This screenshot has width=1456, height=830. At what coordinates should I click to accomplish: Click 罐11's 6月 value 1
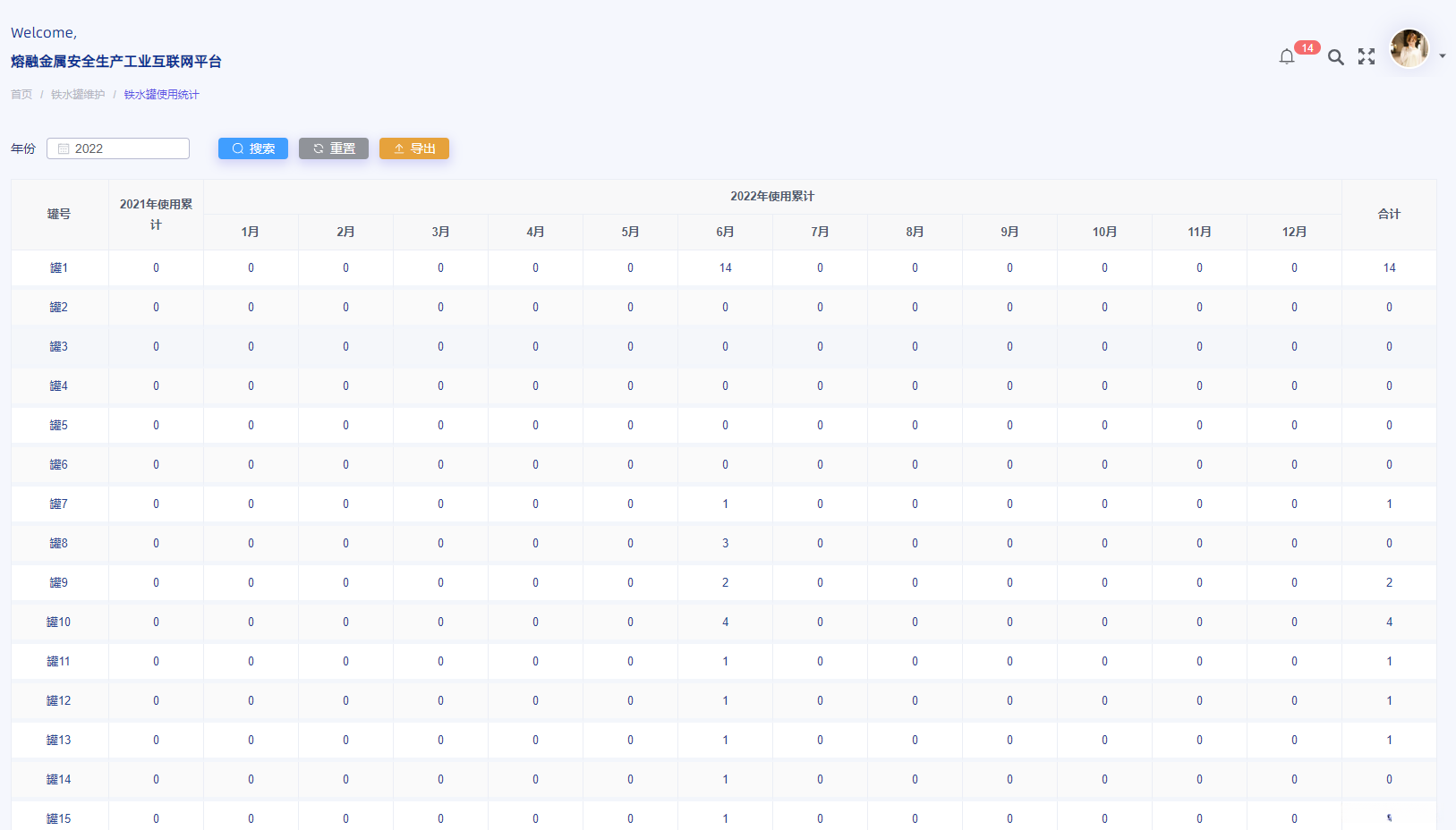pyautogui.click(x=726, y=662)
